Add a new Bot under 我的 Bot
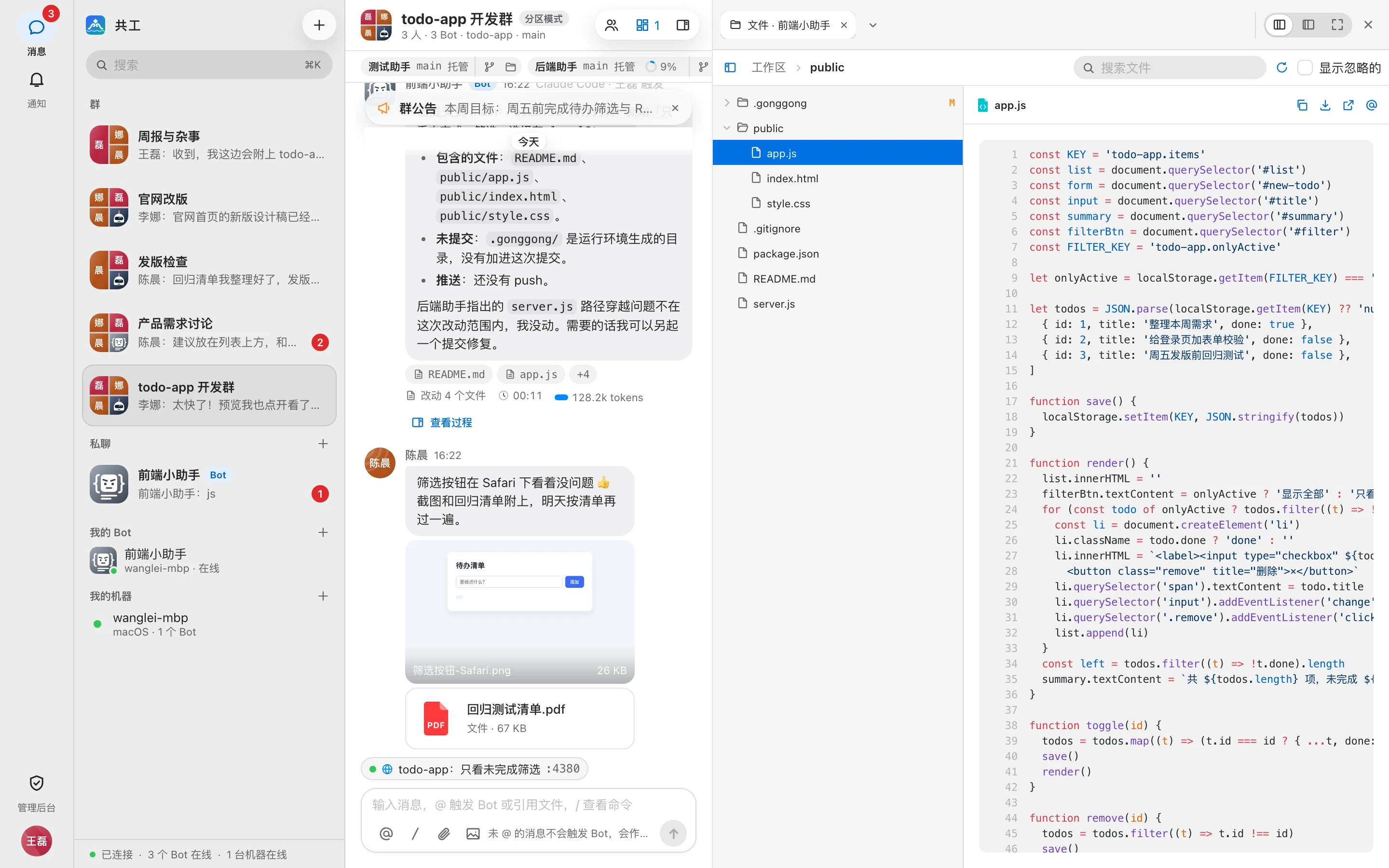 click(323, 532)
